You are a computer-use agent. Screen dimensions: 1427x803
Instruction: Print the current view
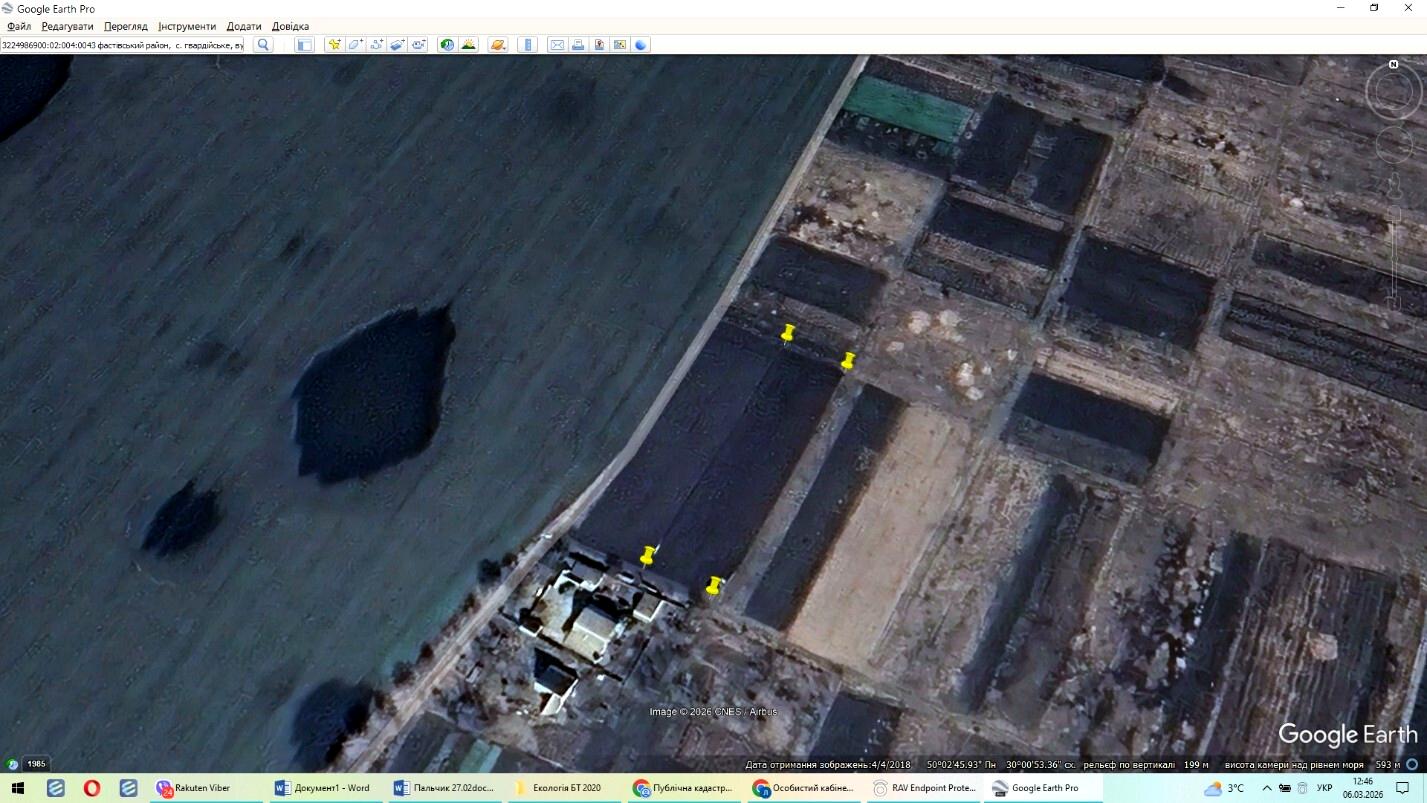tap(578, 45)
